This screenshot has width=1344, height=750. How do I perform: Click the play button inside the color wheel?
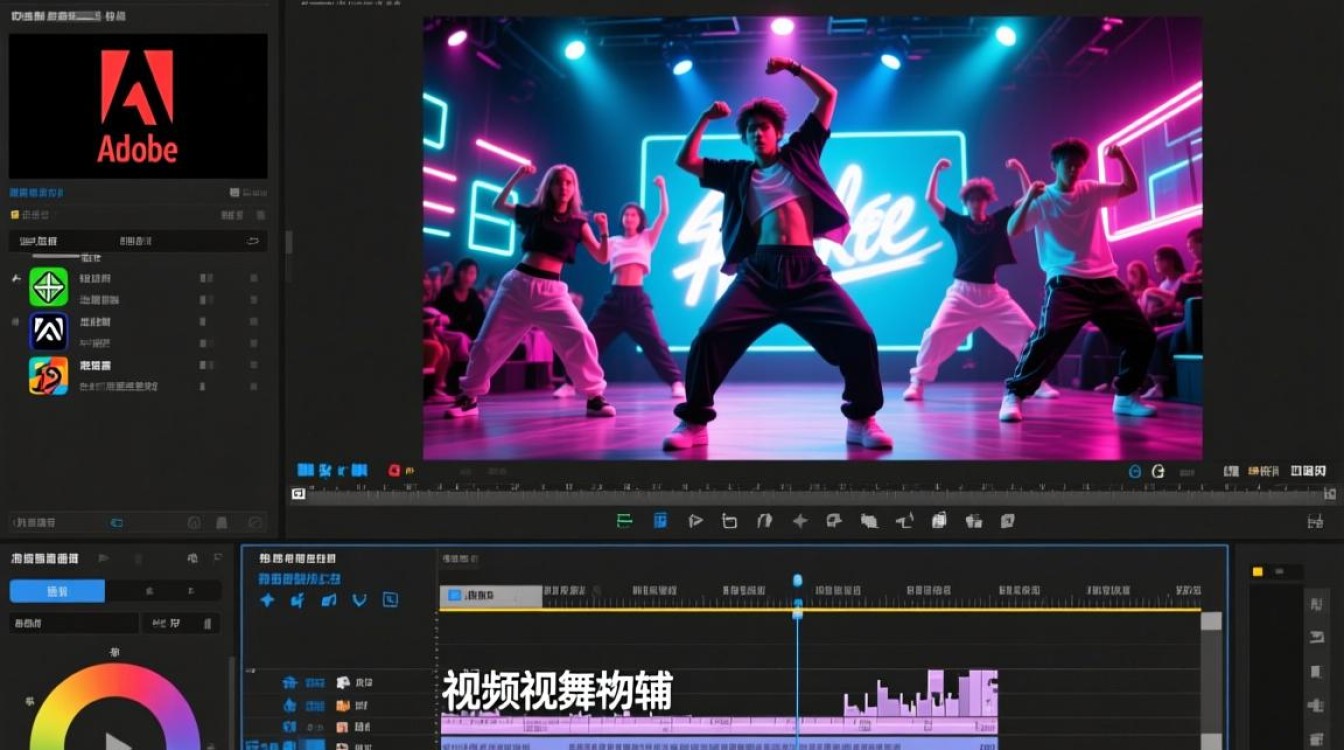117,742
